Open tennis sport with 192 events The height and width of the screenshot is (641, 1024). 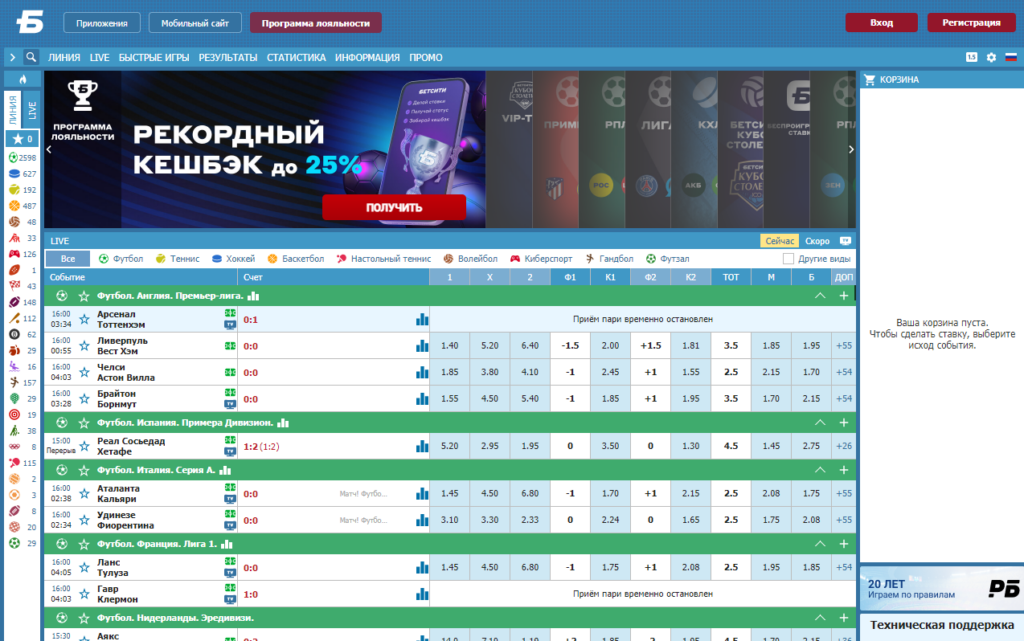[22, 190]
